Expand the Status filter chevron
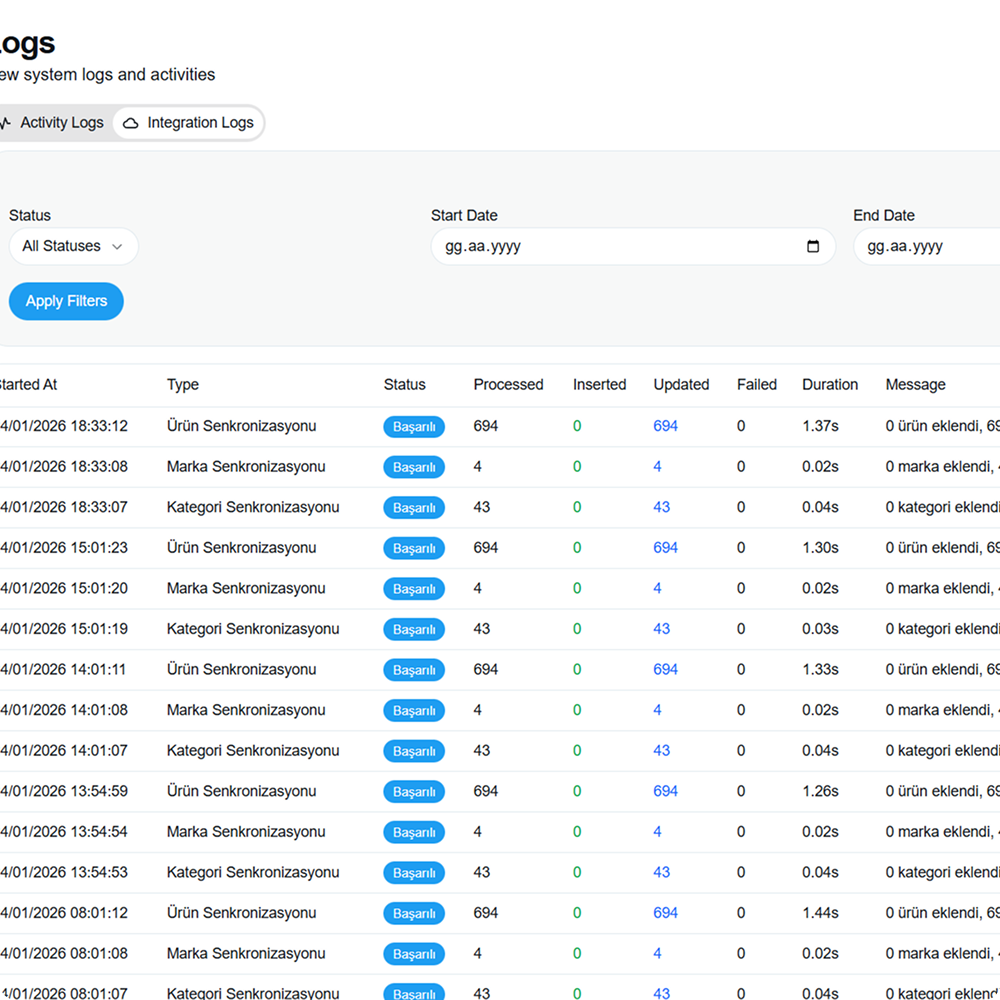 click(117, 247)
